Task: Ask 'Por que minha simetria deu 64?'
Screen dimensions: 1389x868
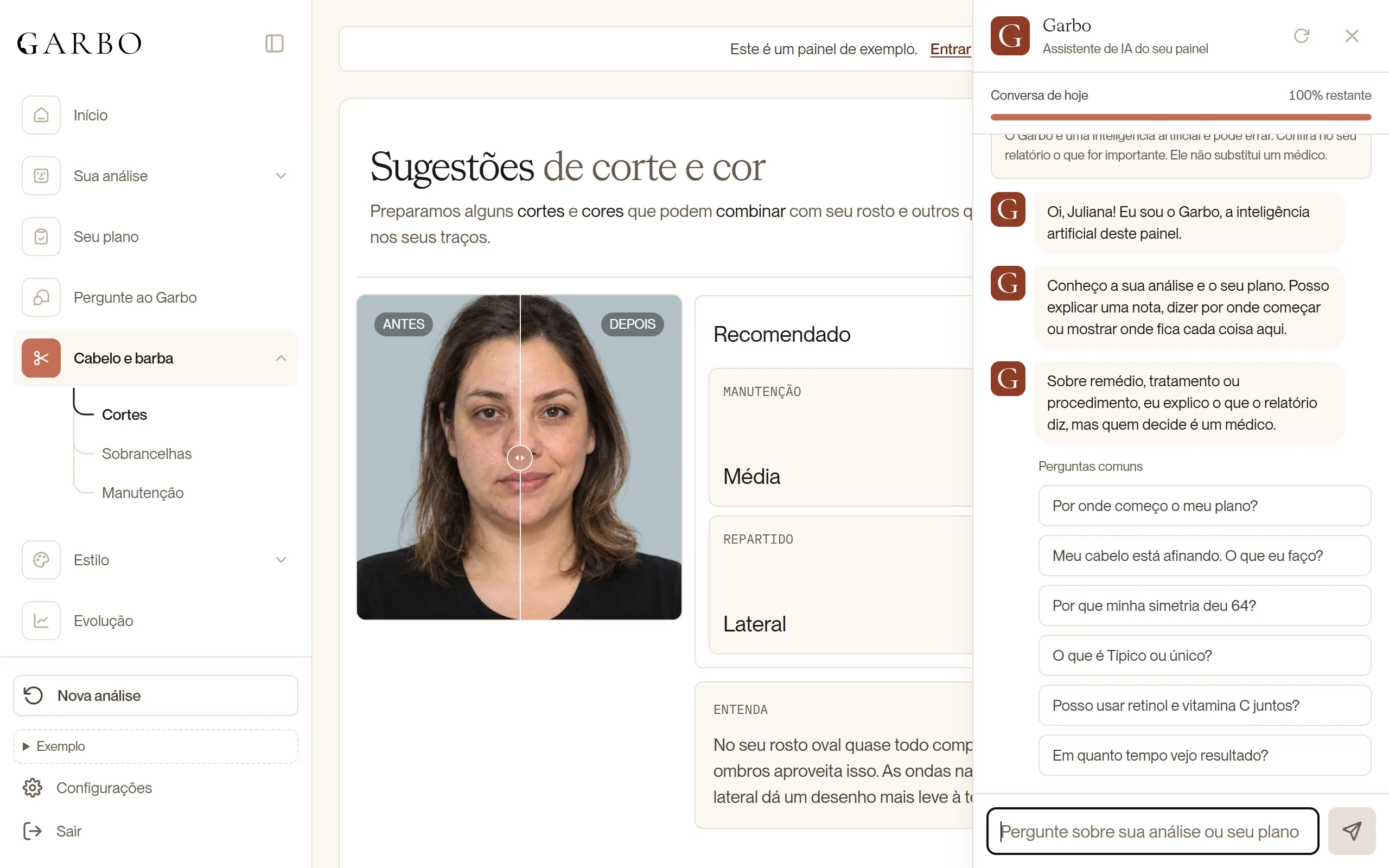Action: [1204, 605]
